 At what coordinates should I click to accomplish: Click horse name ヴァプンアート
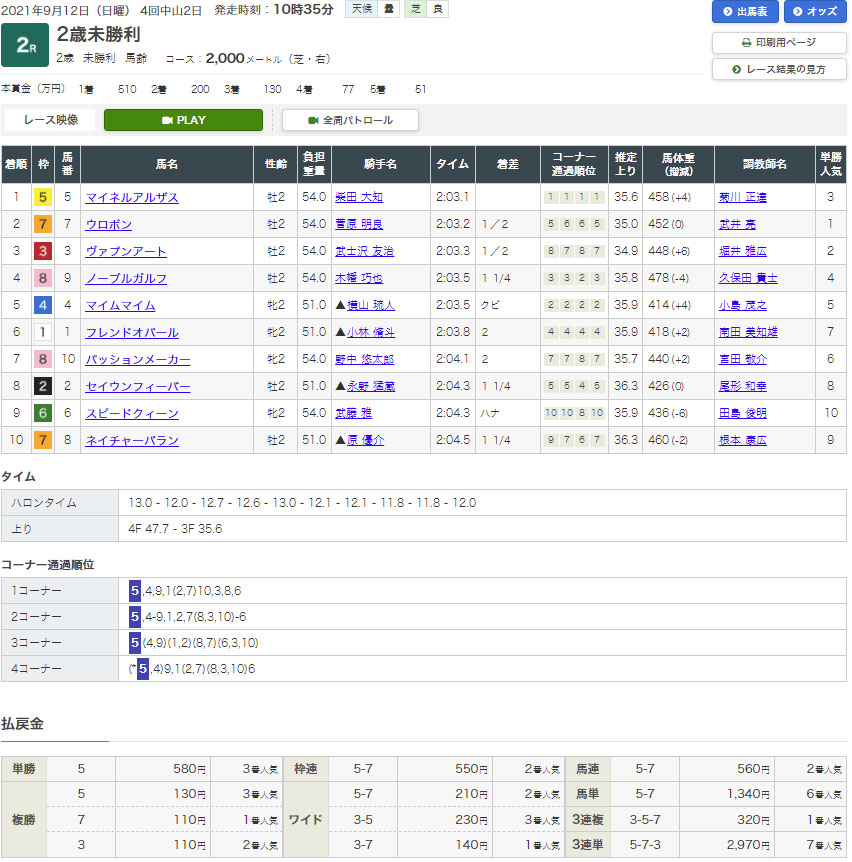point(126,252)
